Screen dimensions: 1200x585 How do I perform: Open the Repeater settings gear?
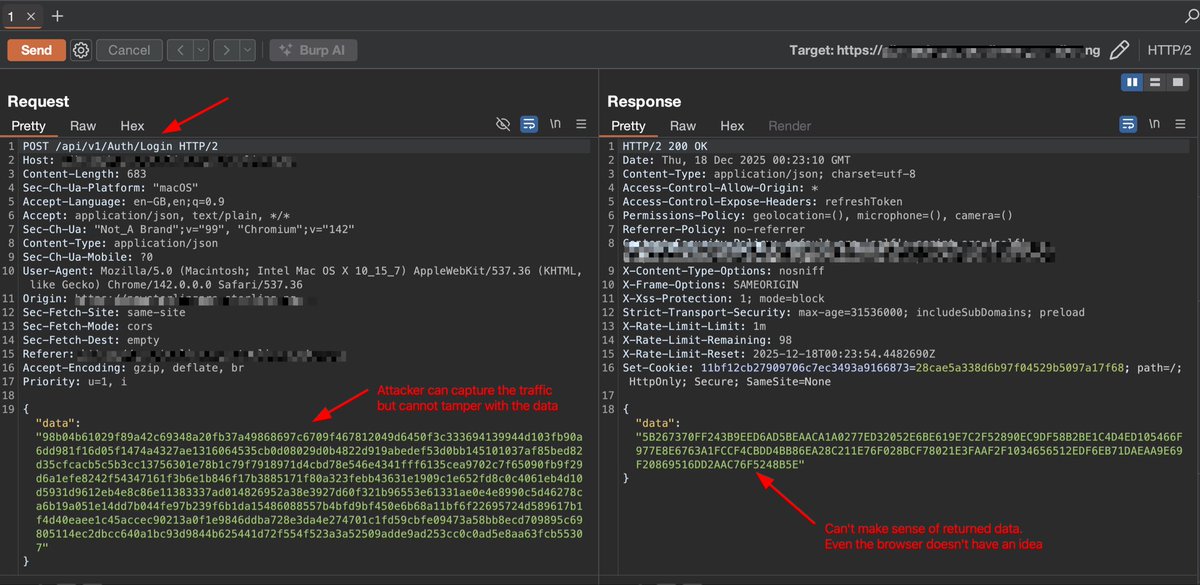coord(80,50)
